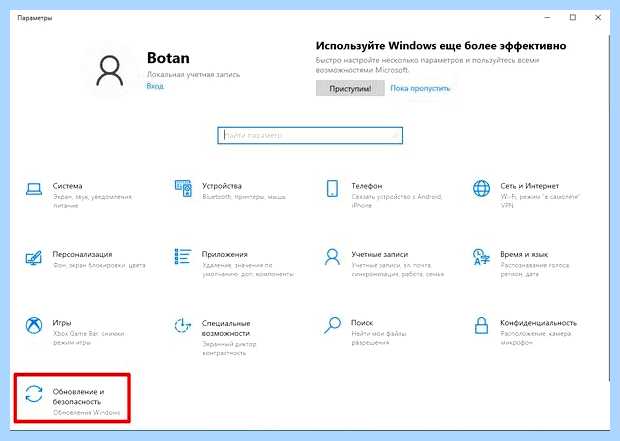Open the Обновление и безопасность arrows icon

34,394
